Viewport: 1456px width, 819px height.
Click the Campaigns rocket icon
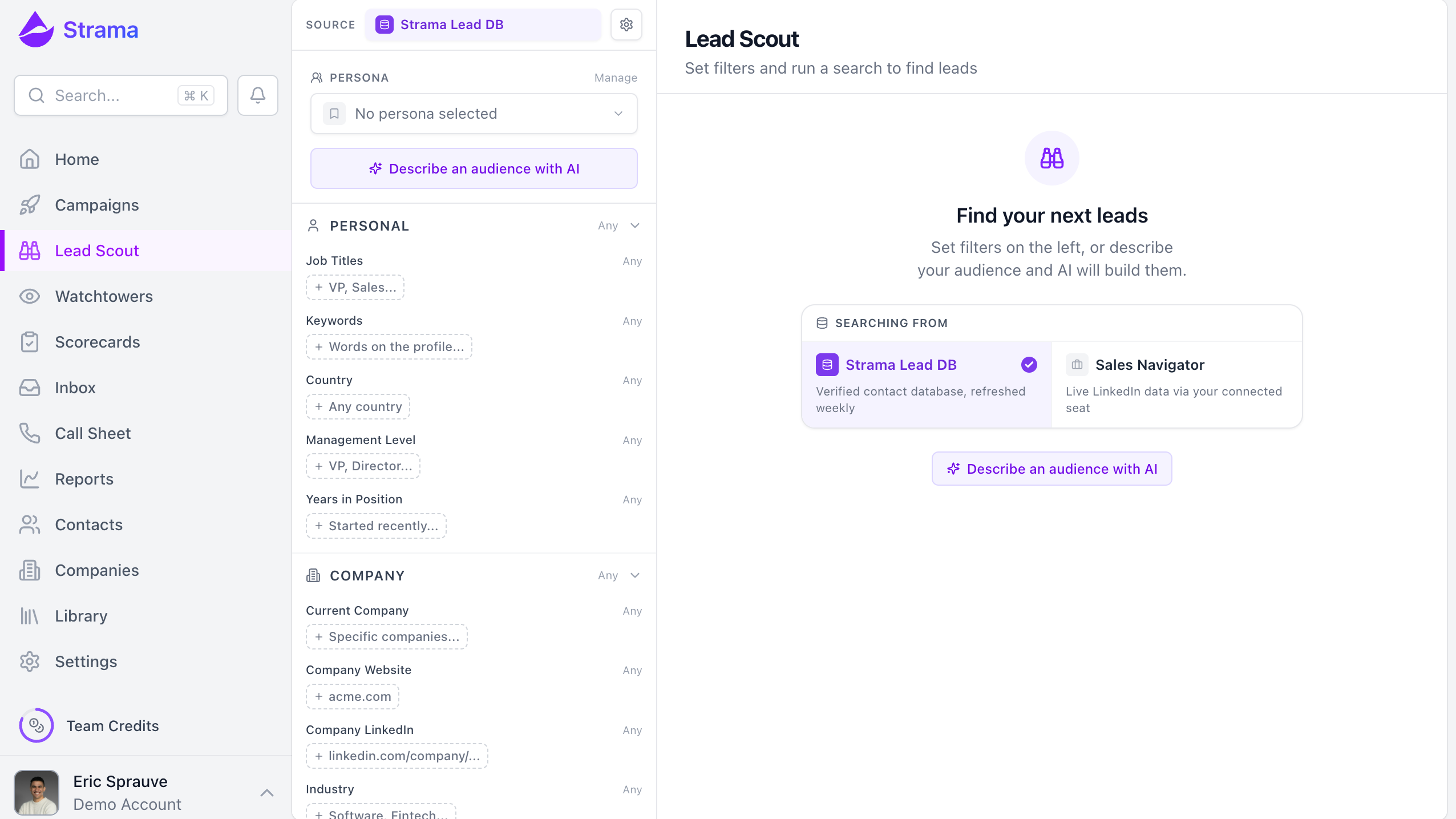tap(30, 205)
